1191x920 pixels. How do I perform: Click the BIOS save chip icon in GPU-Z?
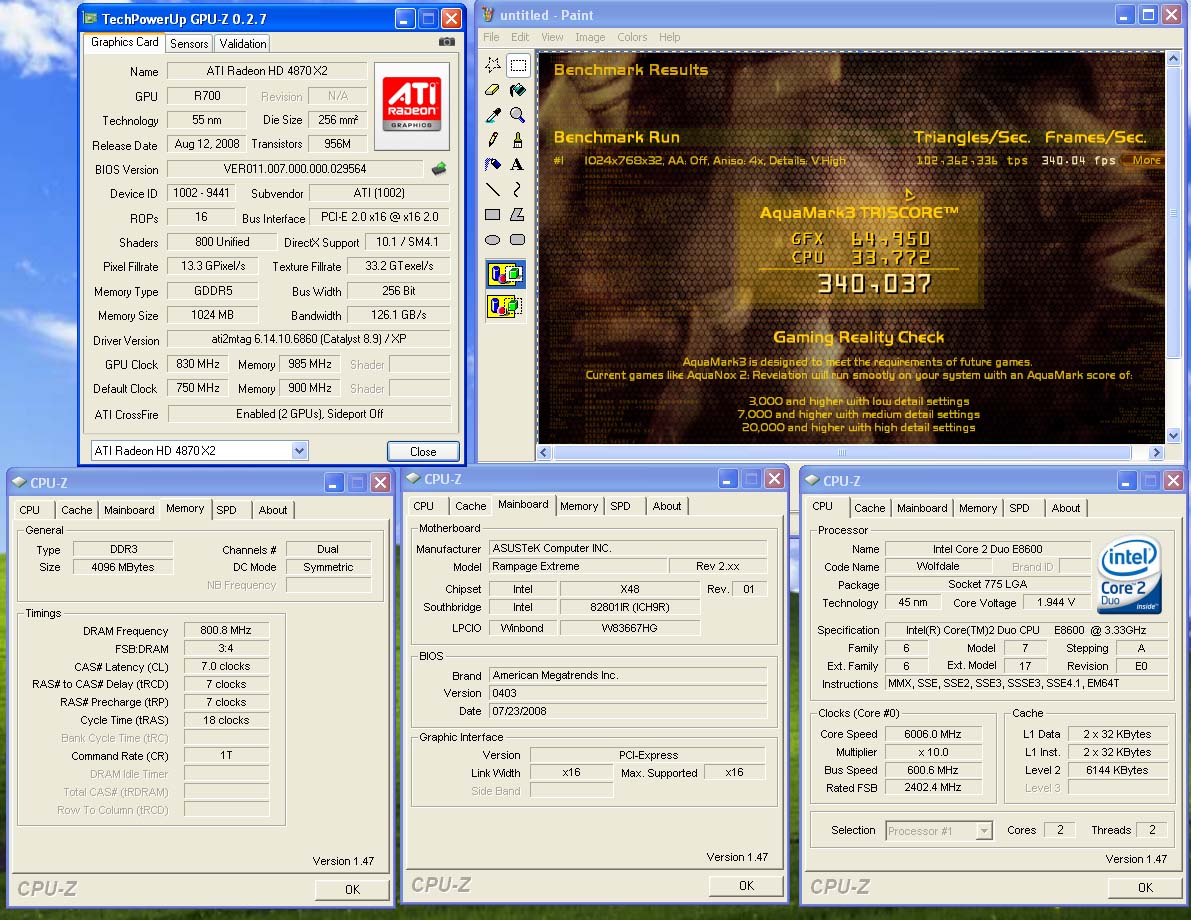(x=438, y=169)
